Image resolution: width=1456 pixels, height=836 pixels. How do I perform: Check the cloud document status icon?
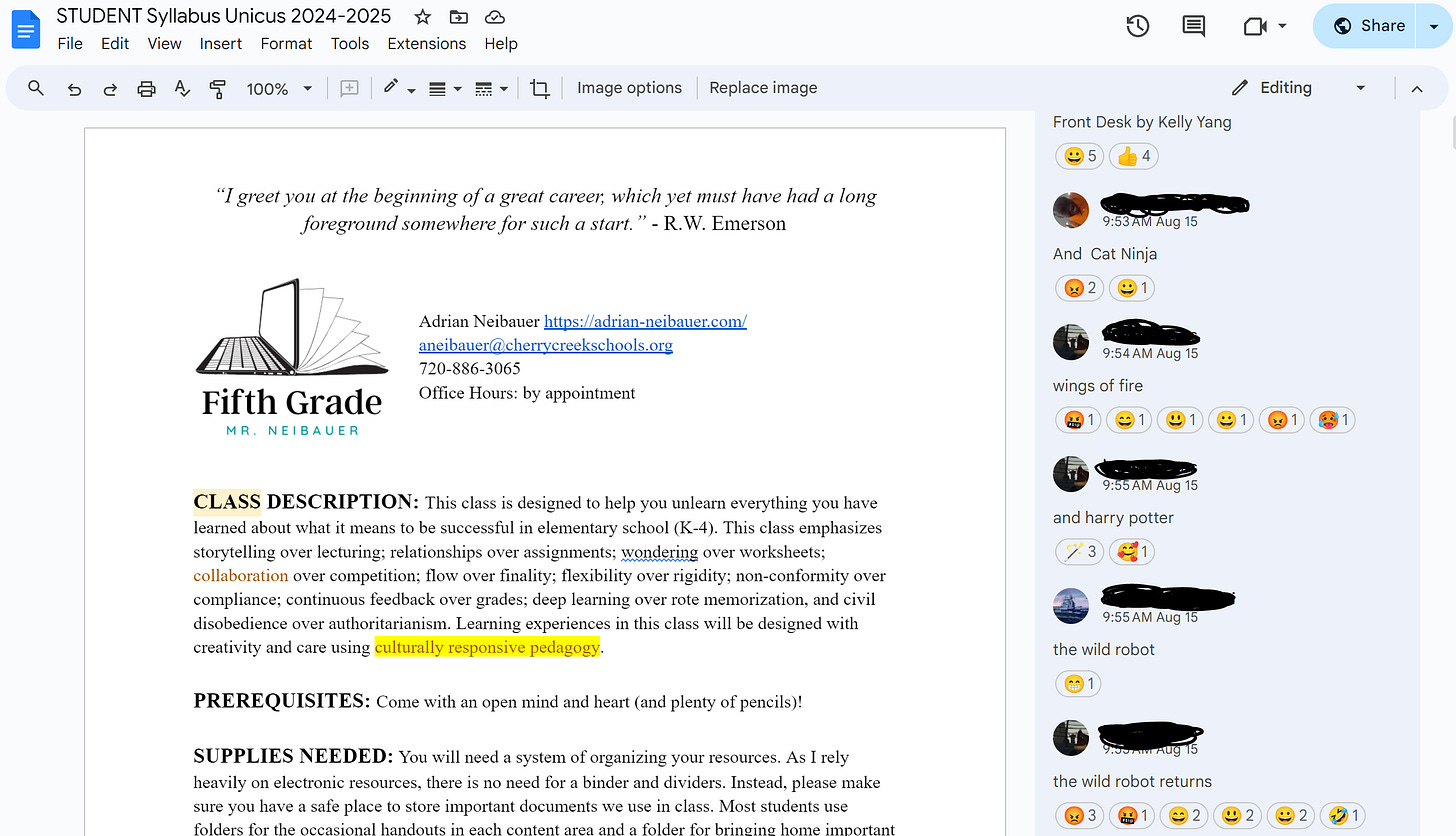coord(494,16)
